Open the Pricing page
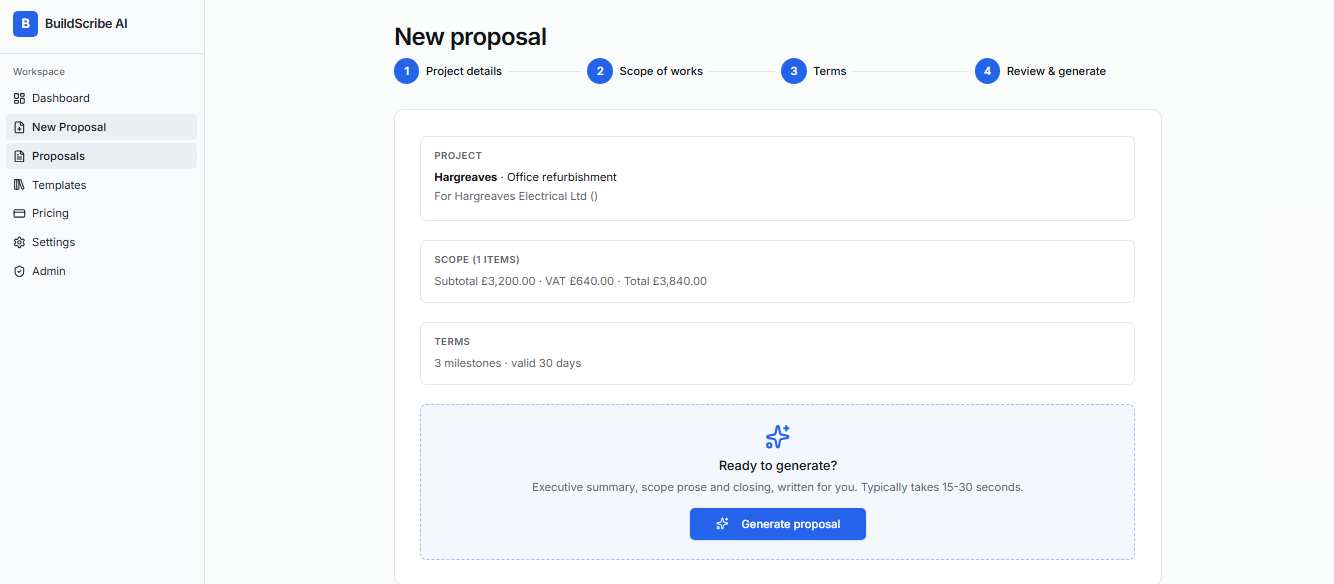 [101, 213]
